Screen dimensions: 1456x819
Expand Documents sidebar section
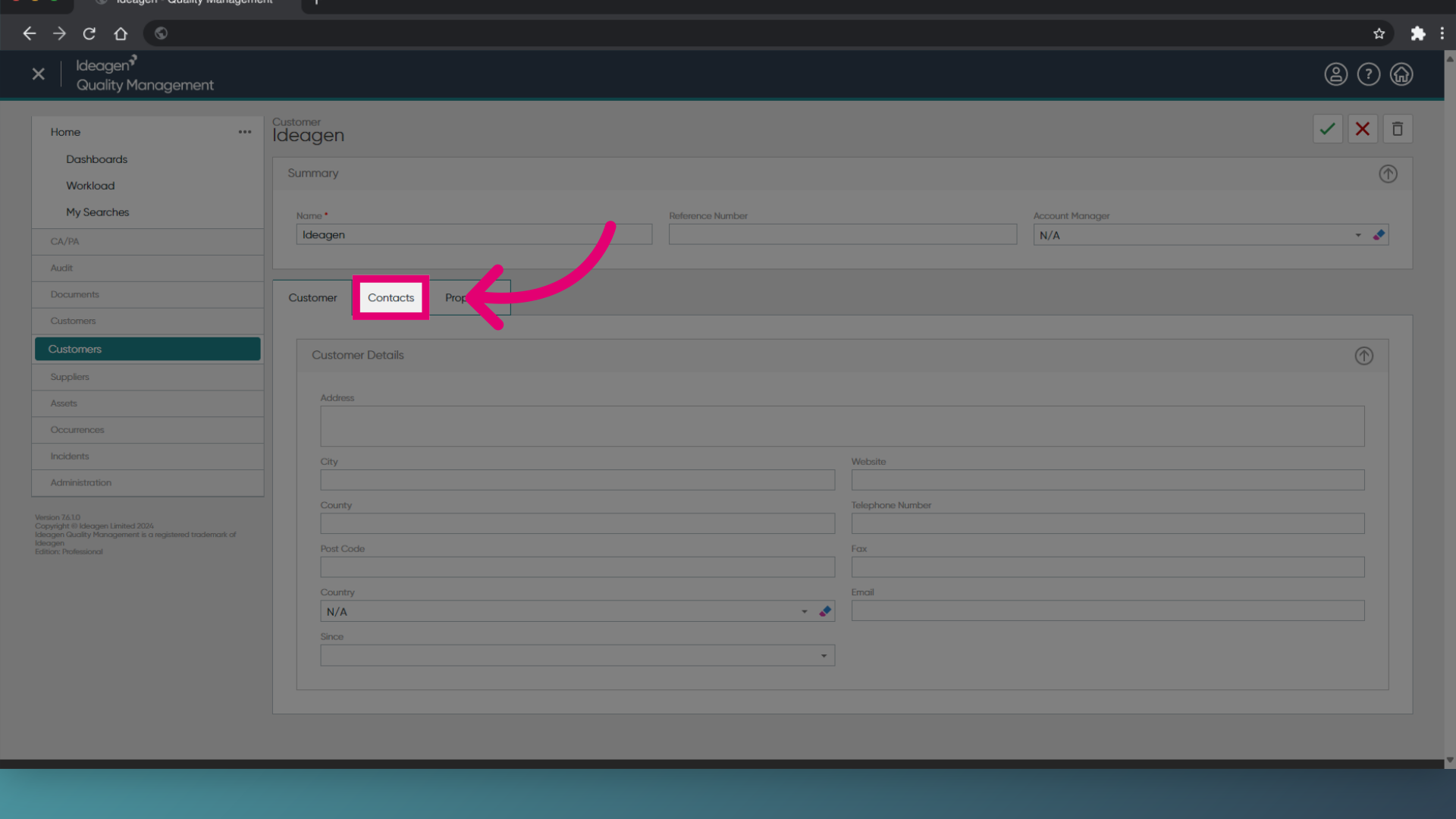(x=148, y=295)
